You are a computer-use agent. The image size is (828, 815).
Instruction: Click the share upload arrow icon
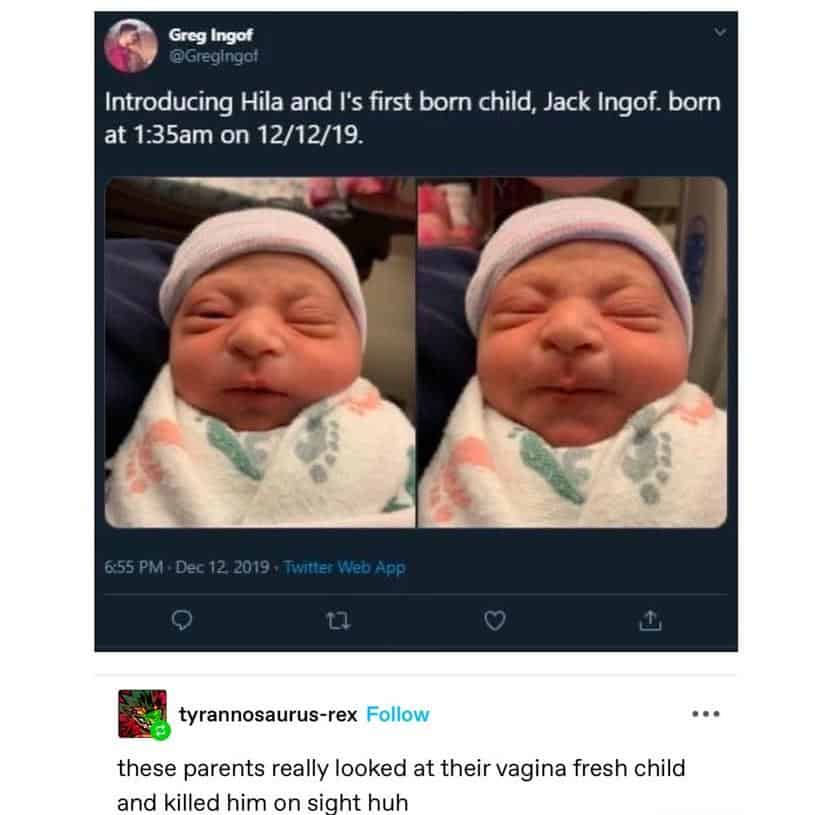[650, 622]
